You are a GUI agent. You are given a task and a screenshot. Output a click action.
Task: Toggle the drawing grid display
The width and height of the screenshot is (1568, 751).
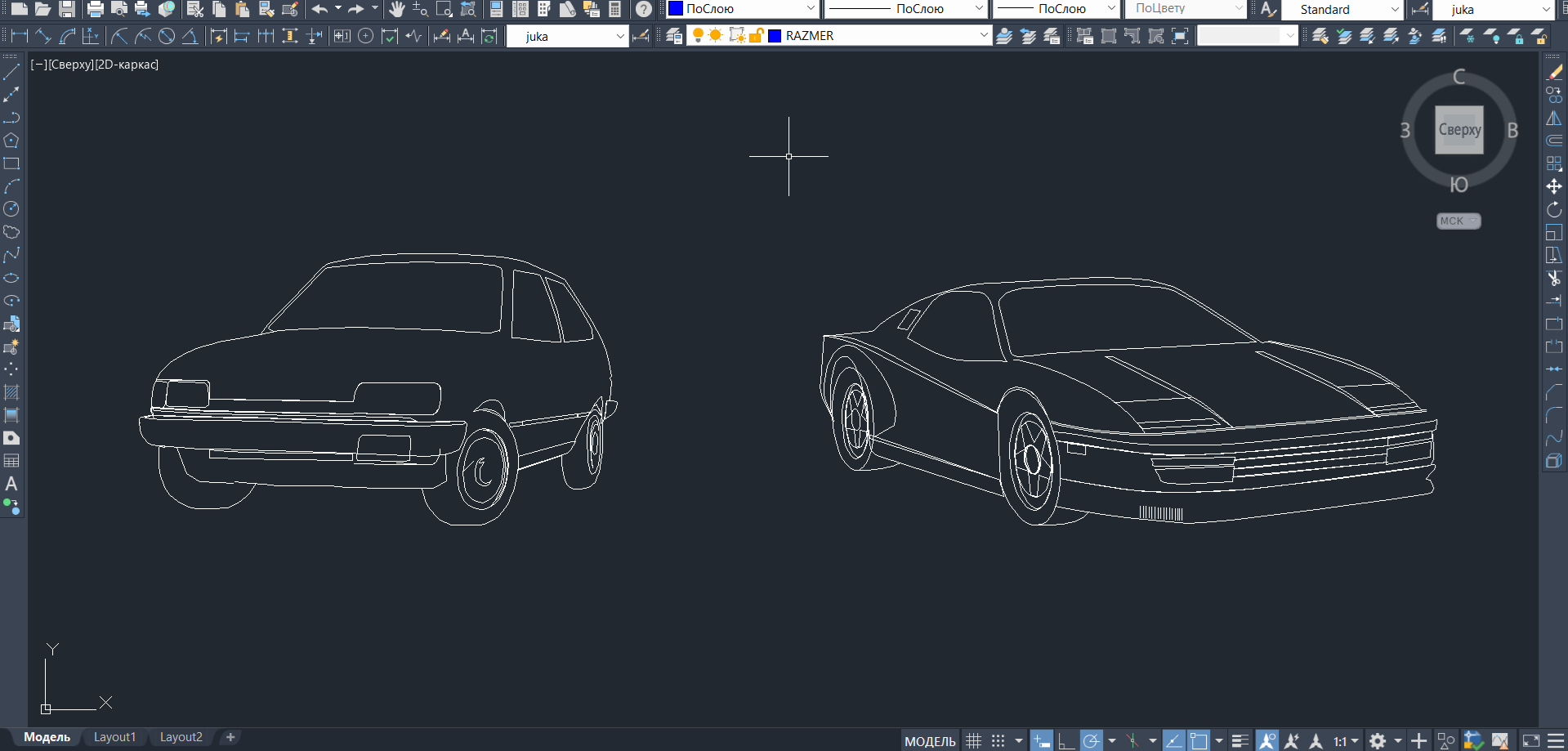click(x=973, y=740)
